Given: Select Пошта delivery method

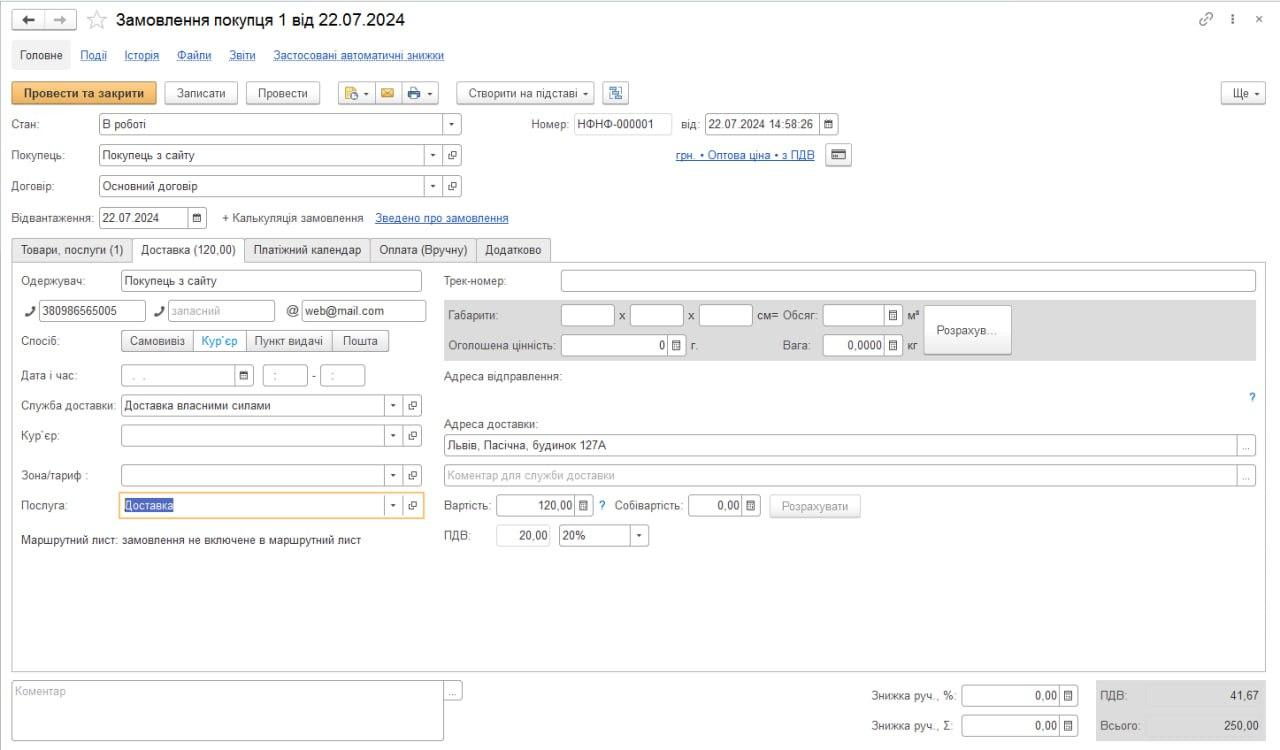Looking at the screenshot, I should (360, 341).
